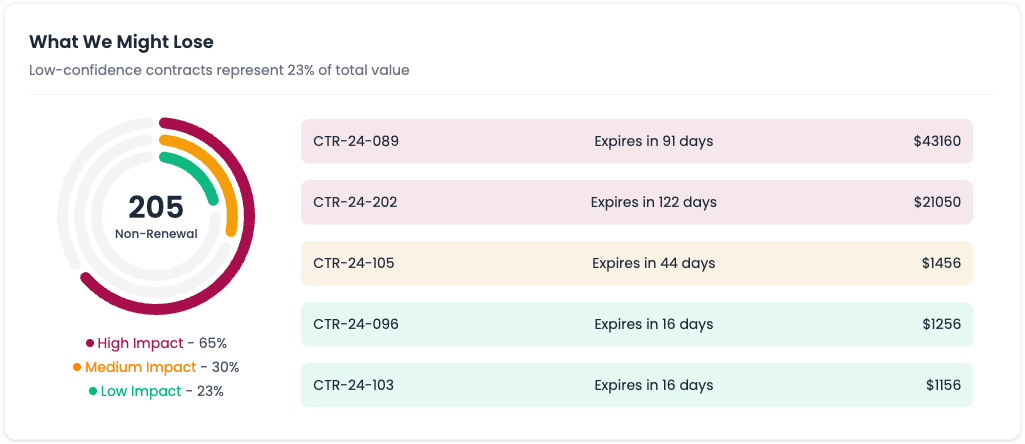This screenshot has height=444, width=1025.
Task: Click the orange Medium Impact legend dot
Action: [77, 367]
